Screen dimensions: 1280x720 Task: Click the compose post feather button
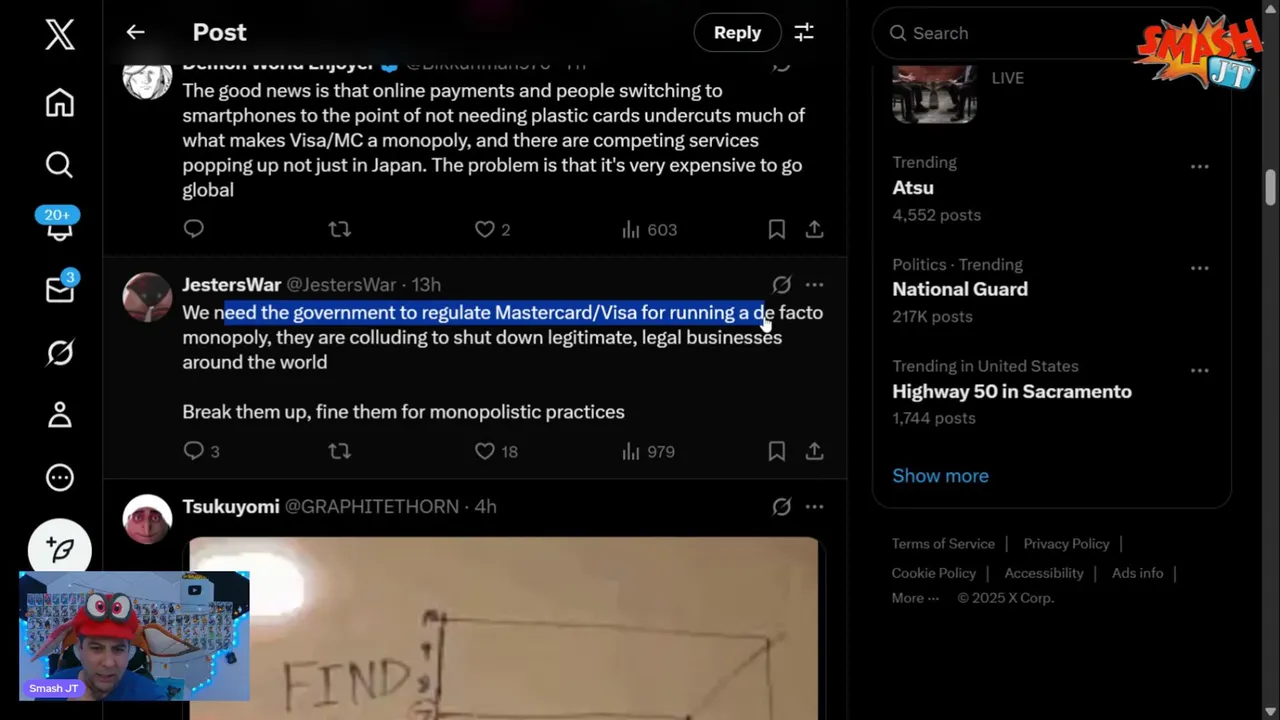click(x=60, y=549)
